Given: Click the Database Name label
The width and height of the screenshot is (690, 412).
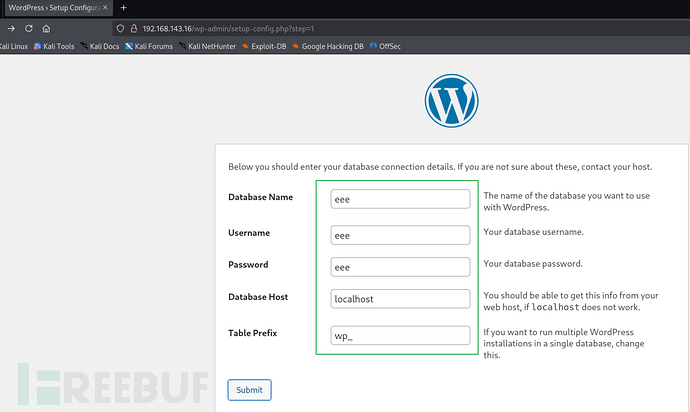Looking at the screenshot, I should [x=261, y=197].
